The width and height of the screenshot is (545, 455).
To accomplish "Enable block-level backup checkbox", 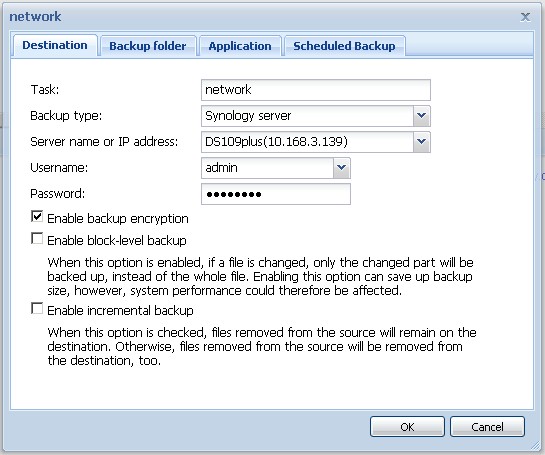I will point(37,238).
